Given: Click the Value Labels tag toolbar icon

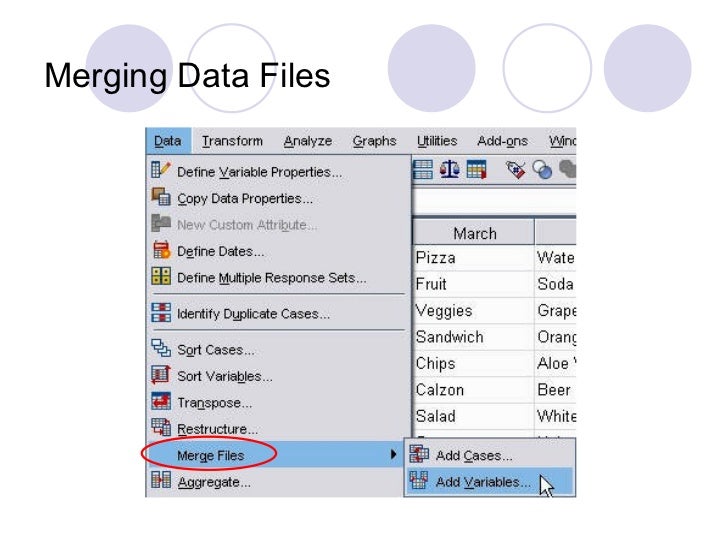Looking at the screenshot, I should (x=516, y=169).
